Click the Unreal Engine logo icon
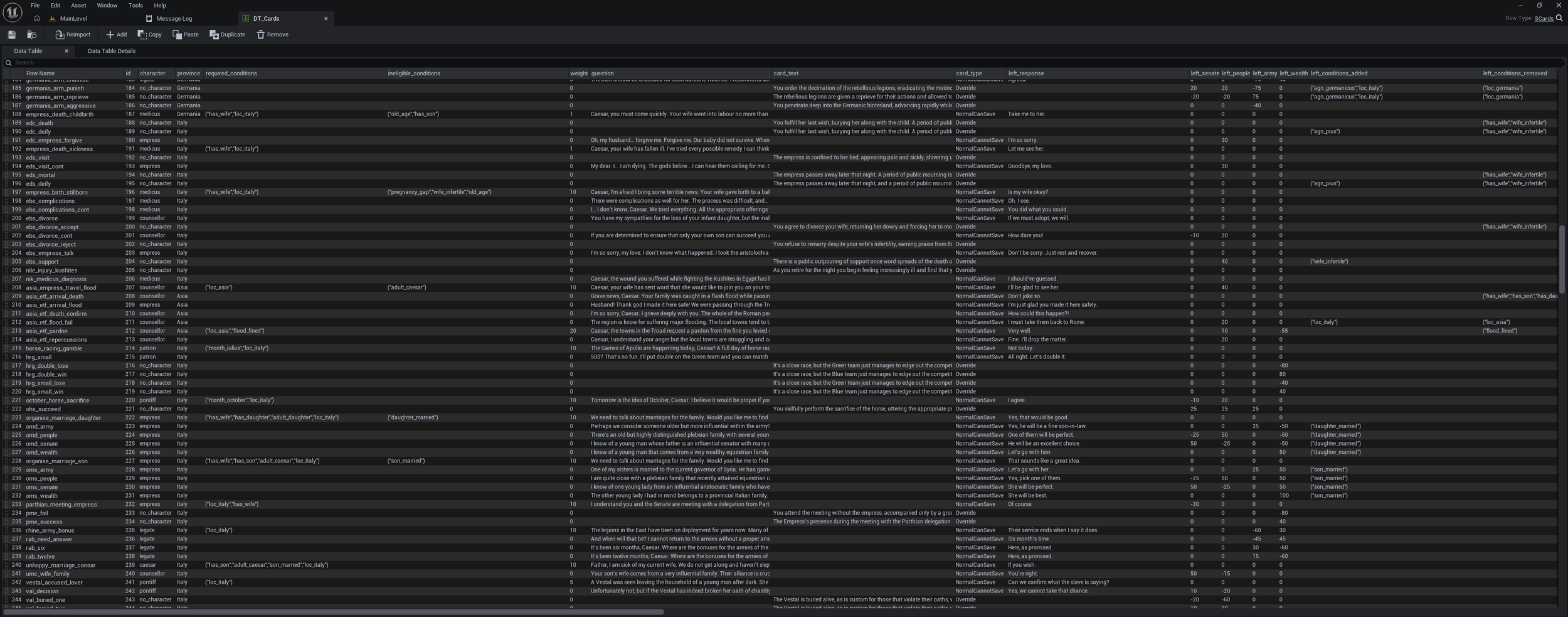Viewport: 1568px width, 617px height. [13, 12]
